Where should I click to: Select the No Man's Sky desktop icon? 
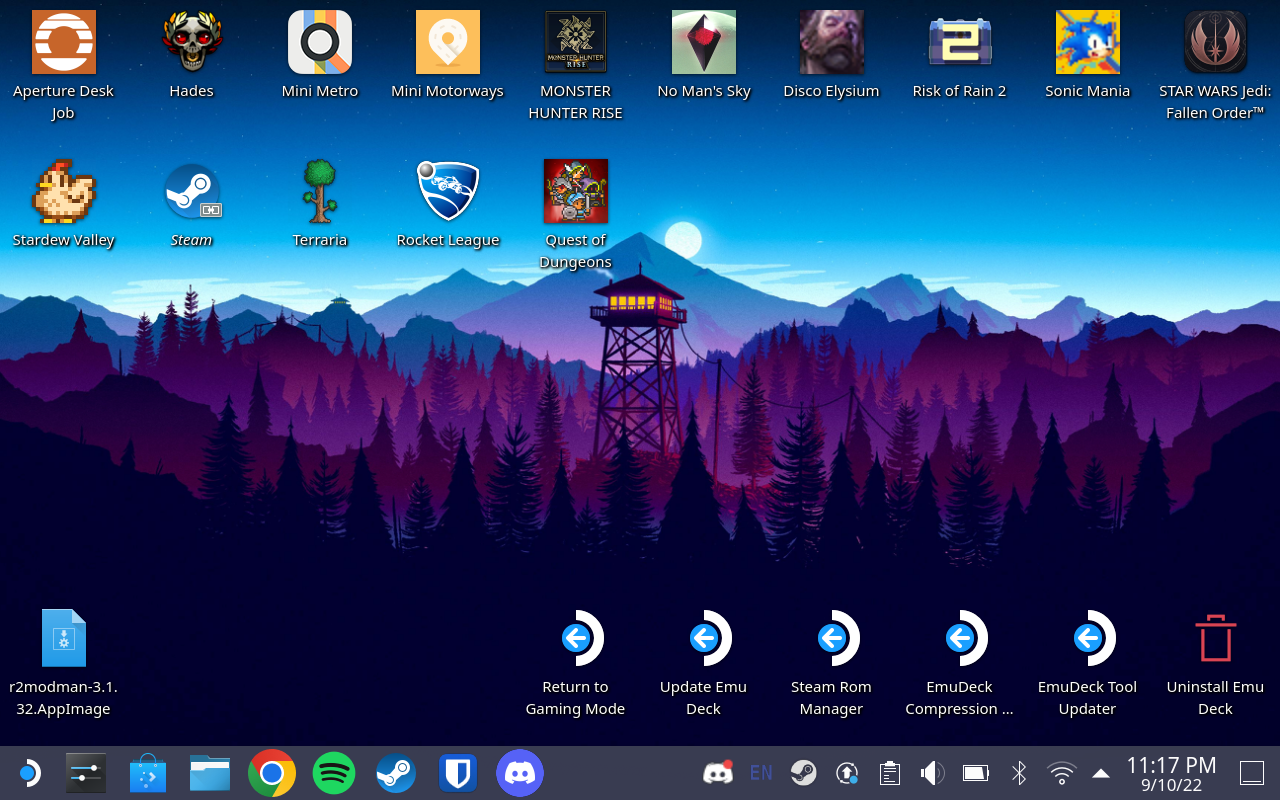click(704, 42)
